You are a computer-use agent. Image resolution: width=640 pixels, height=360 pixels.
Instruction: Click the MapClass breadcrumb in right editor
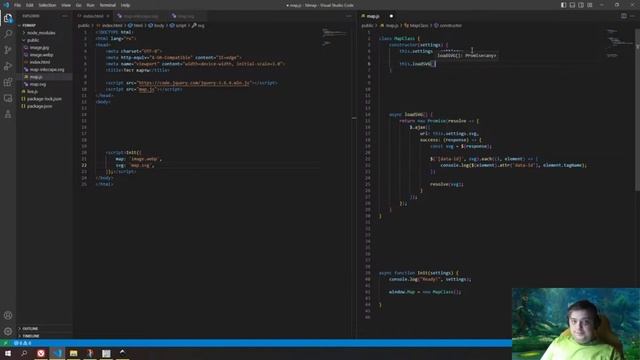tap(417, 25)
